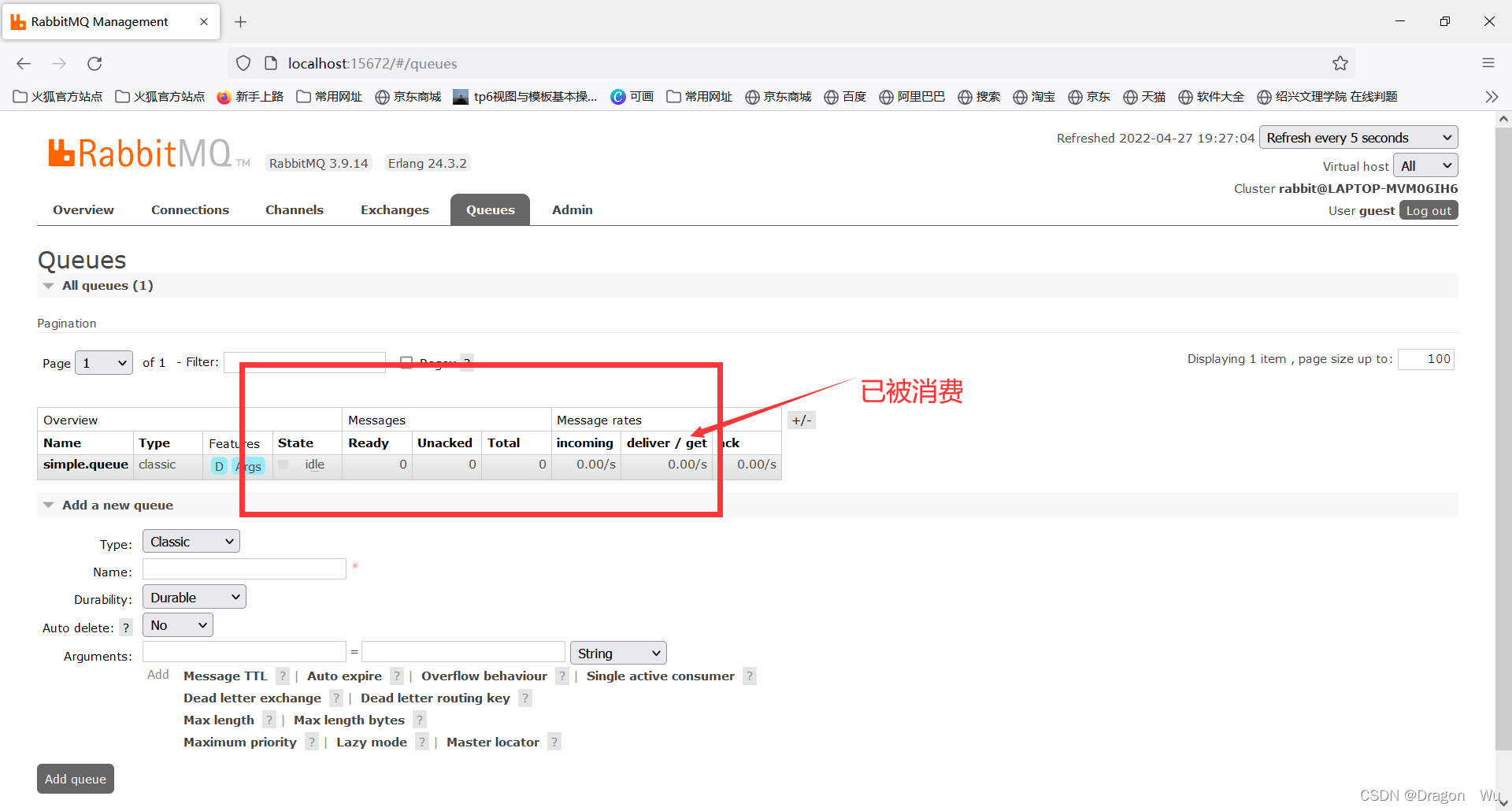
Task: Enable the Regex filter checkbox
Action: [406, 361]
